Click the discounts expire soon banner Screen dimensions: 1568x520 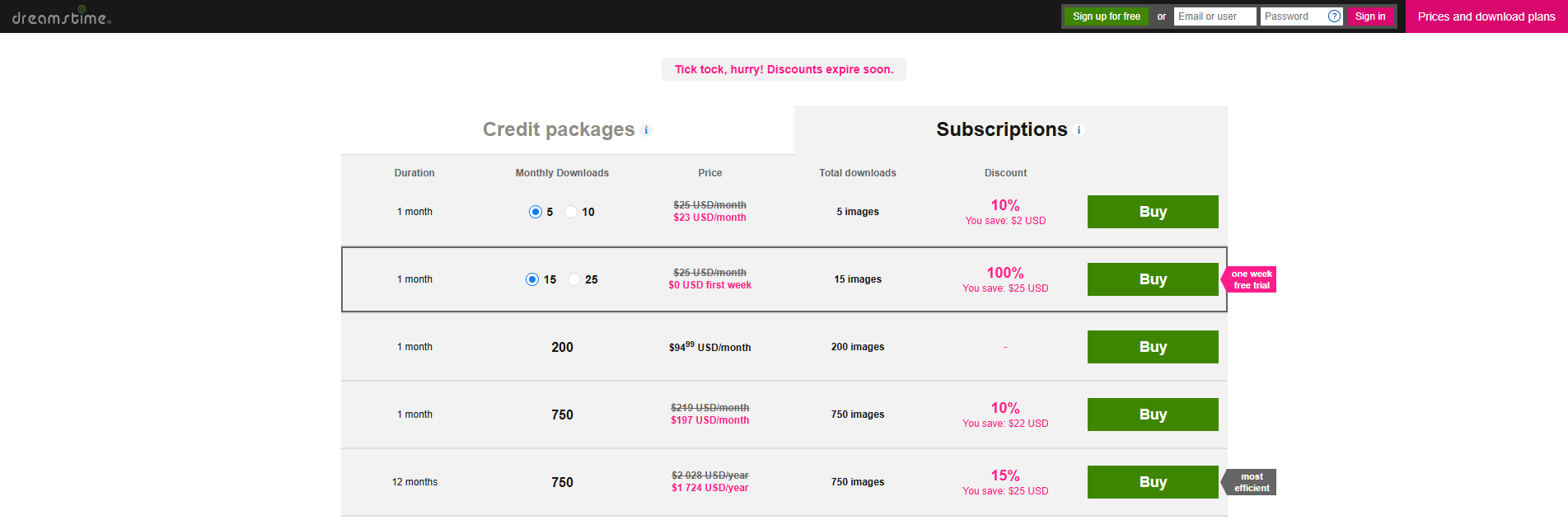[x=784, y=69]
